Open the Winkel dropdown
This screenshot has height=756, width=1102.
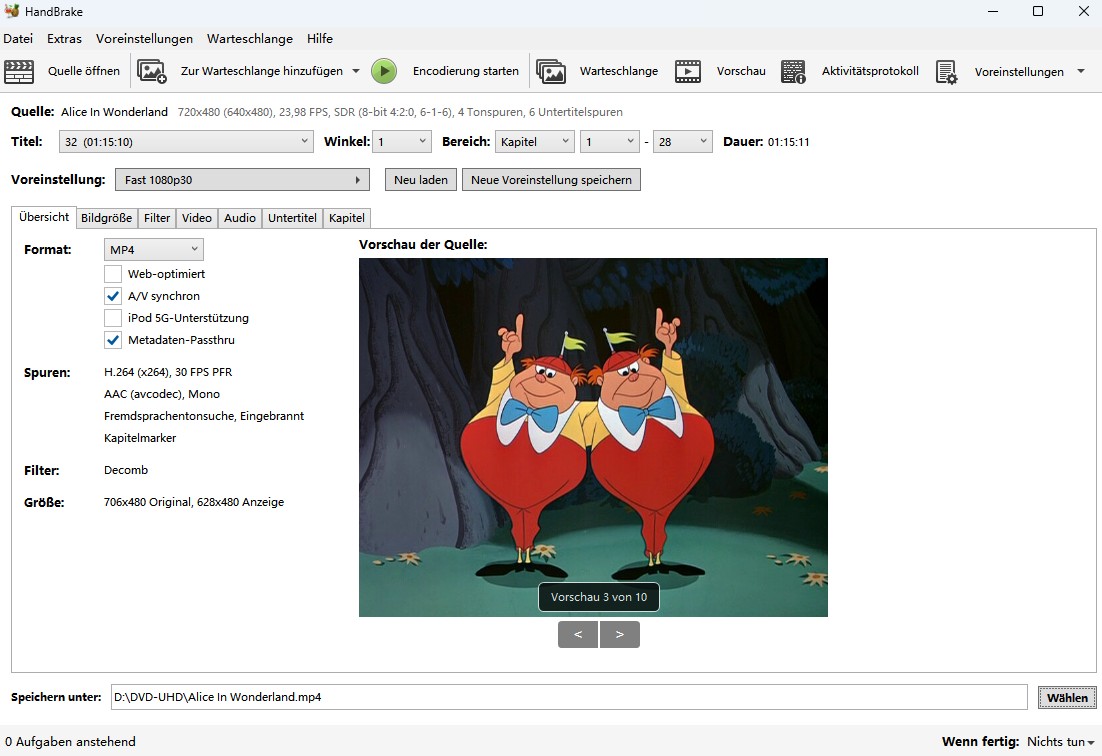[401, 142]
